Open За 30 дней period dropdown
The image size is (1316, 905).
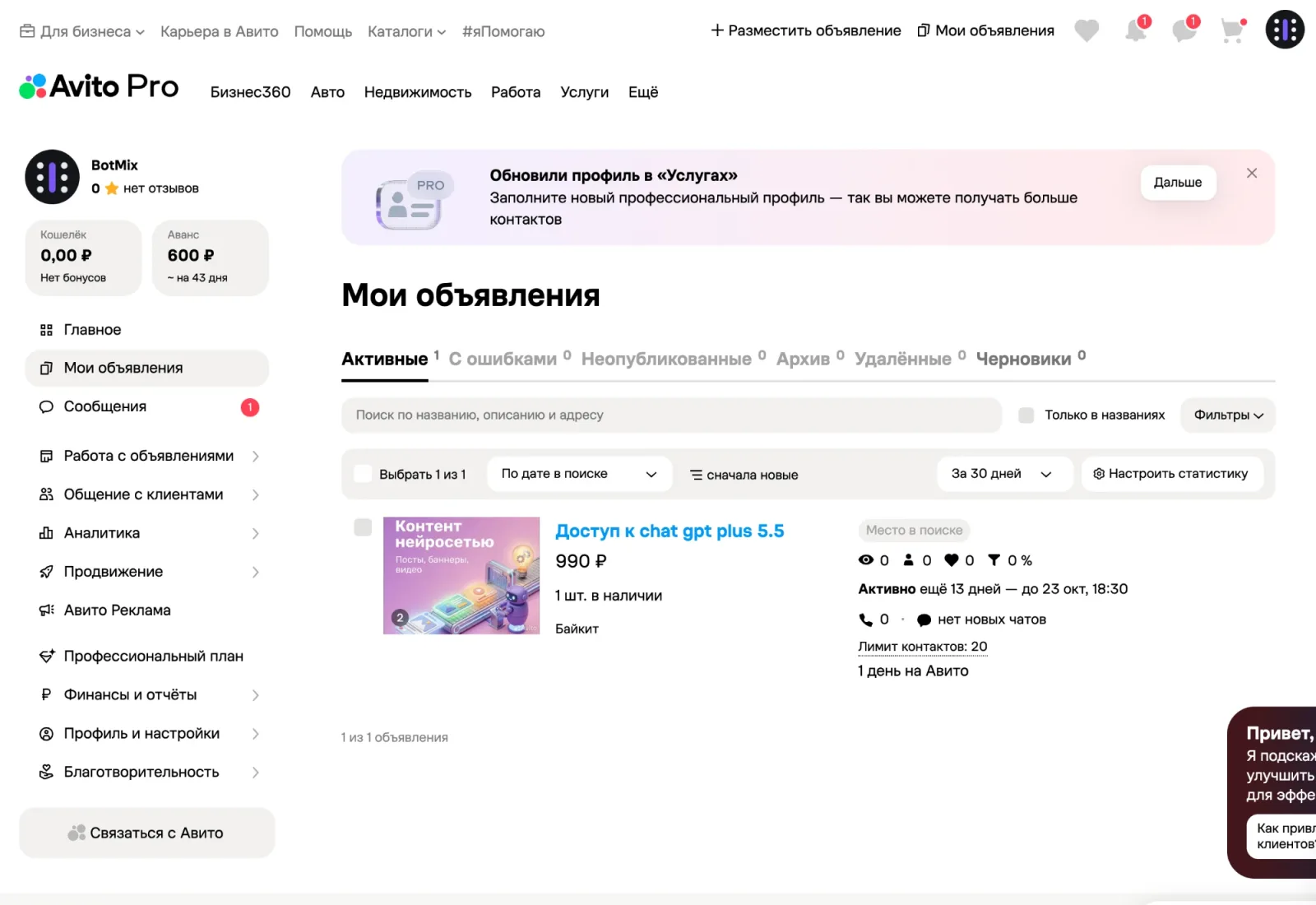[1003, 474]
